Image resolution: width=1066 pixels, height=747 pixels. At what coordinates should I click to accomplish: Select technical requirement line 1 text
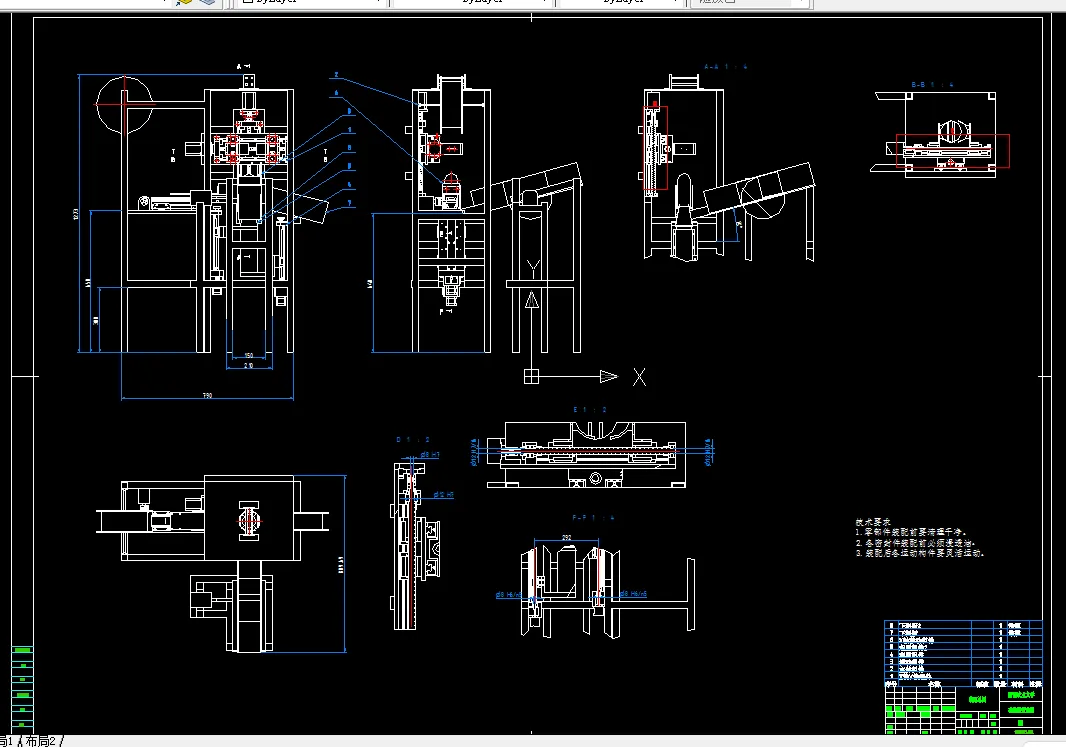tap(910, 532)
